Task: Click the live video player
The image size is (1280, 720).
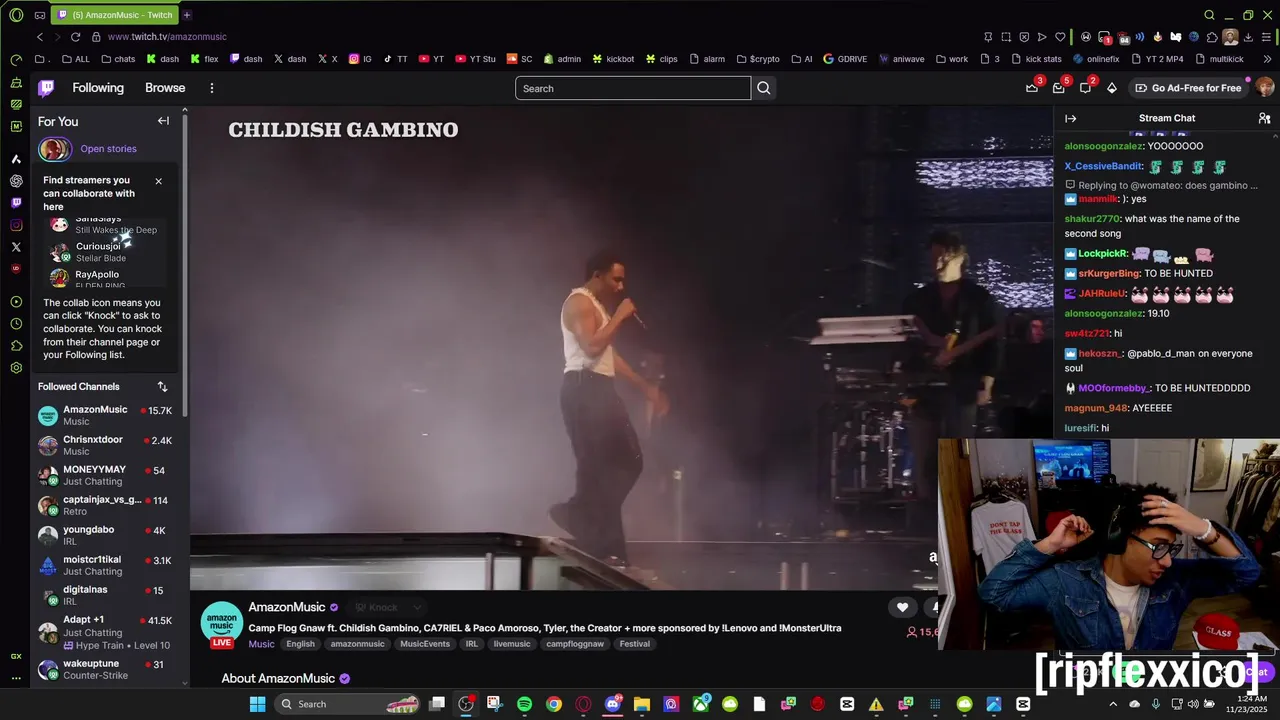Action: click(x=620, y=350)
